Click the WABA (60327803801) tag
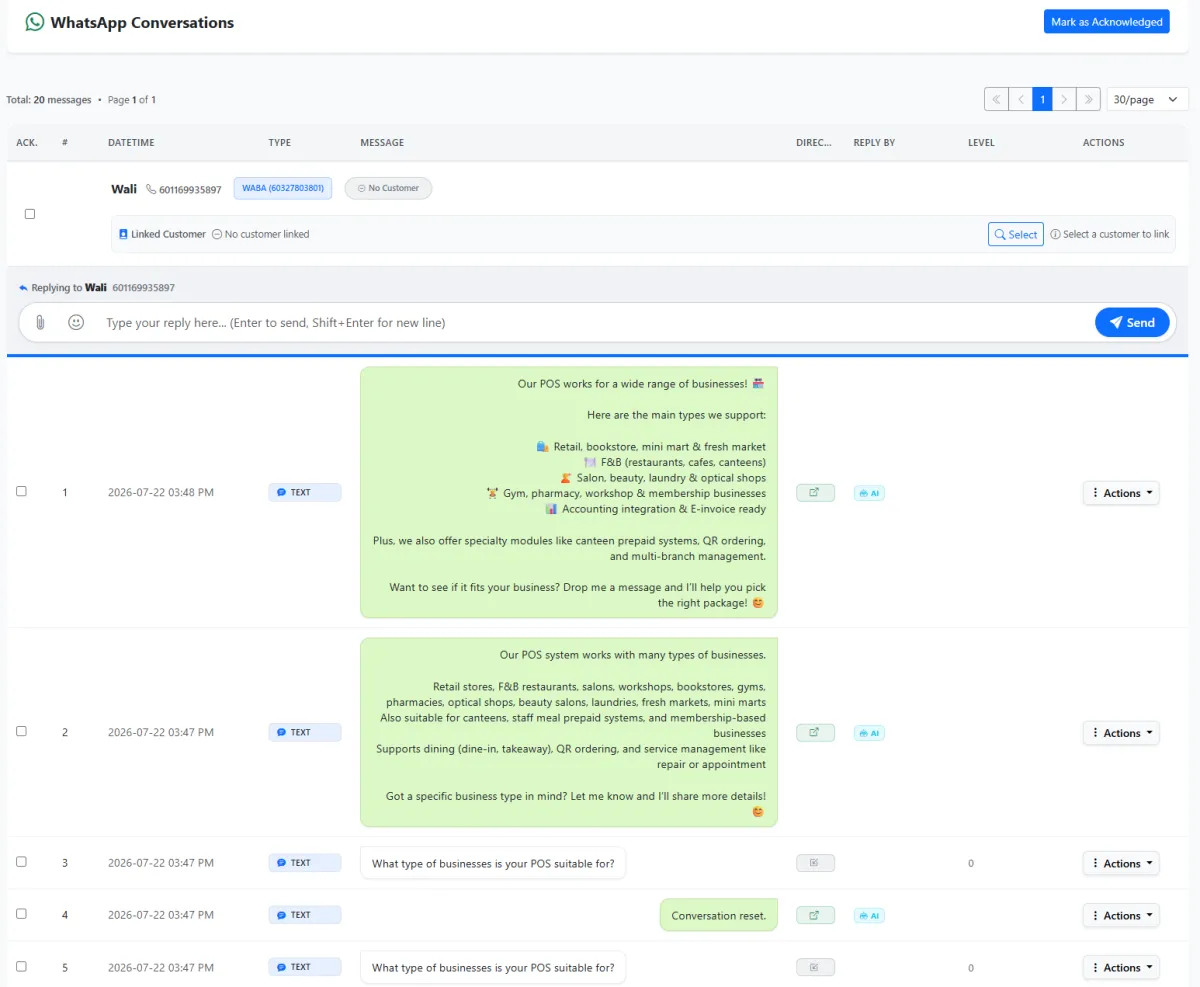Viewport: 1200px width, 987px height. [283, 188]
